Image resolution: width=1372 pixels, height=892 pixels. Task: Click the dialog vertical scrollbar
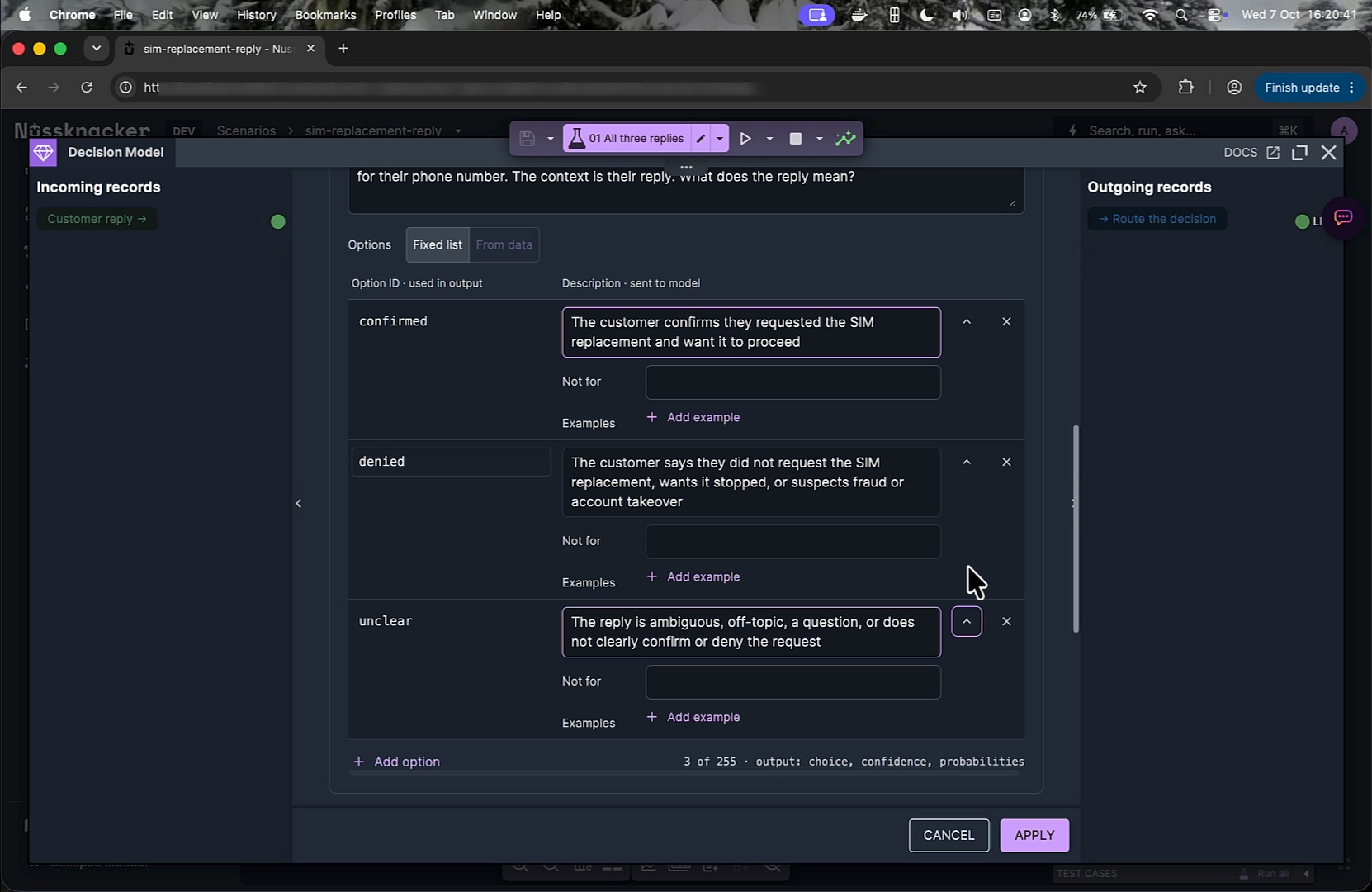pos(1076,529)
